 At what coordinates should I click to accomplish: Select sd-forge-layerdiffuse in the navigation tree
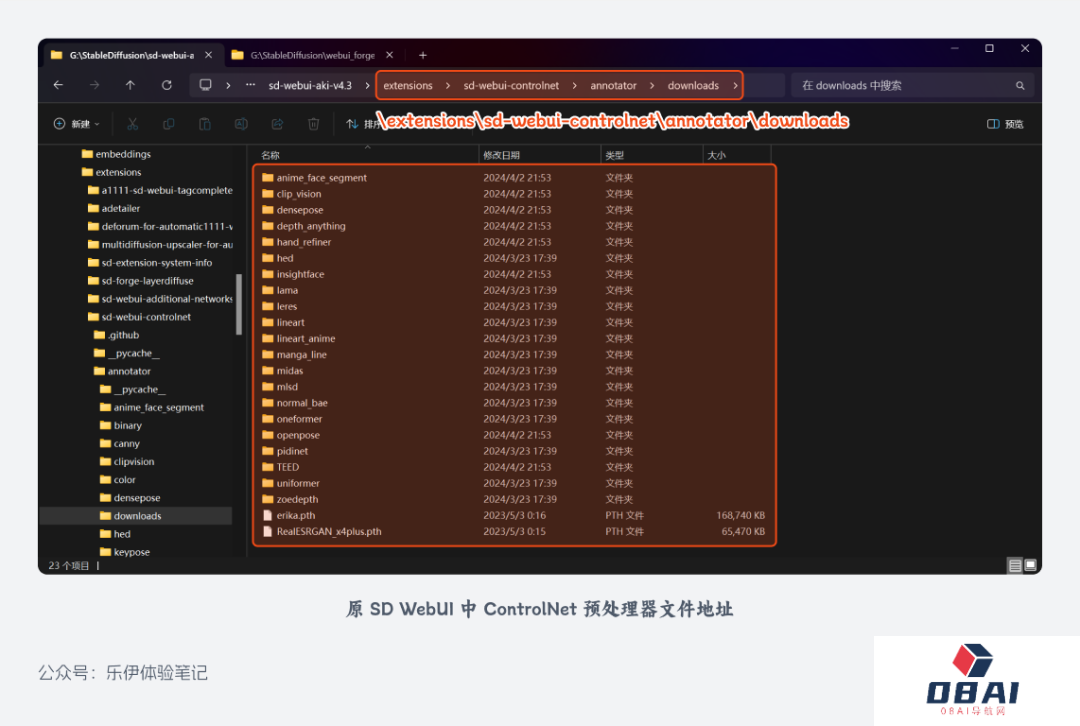click(141, 280)
